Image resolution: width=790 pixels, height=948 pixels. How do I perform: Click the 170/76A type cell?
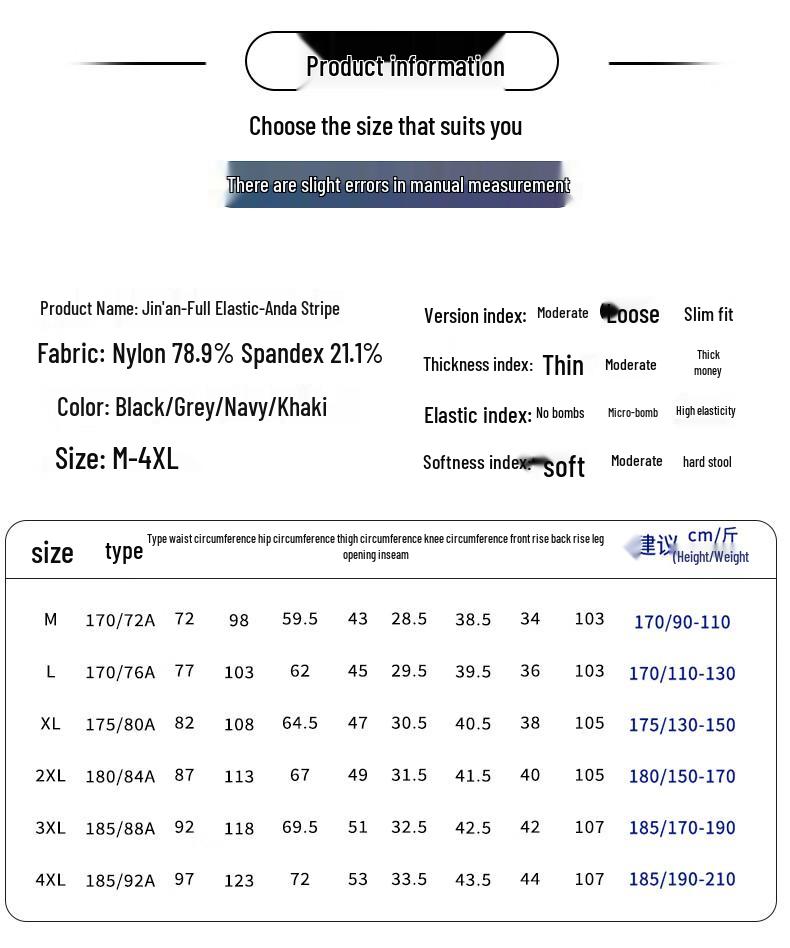click(x=120, y=673)
